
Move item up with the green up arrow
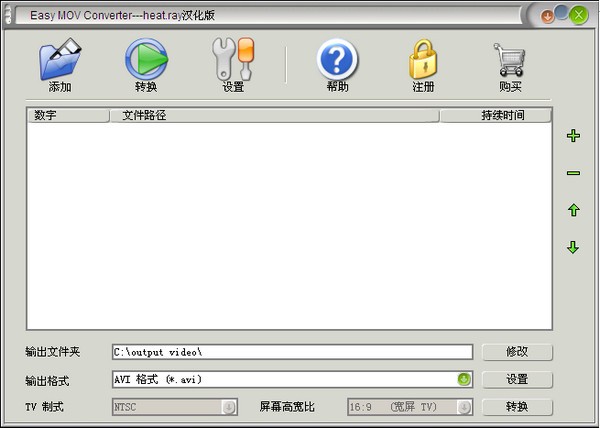573,210
